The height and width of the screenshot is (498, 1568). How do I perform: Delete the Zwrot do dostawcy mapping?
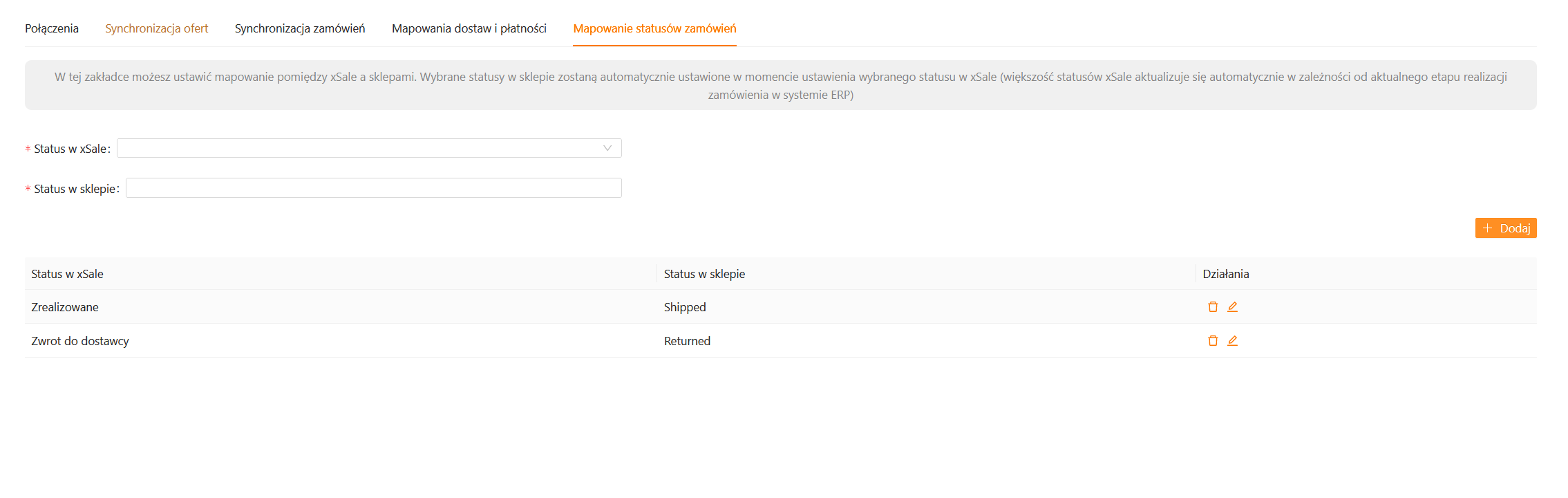tap(1212, 341)
